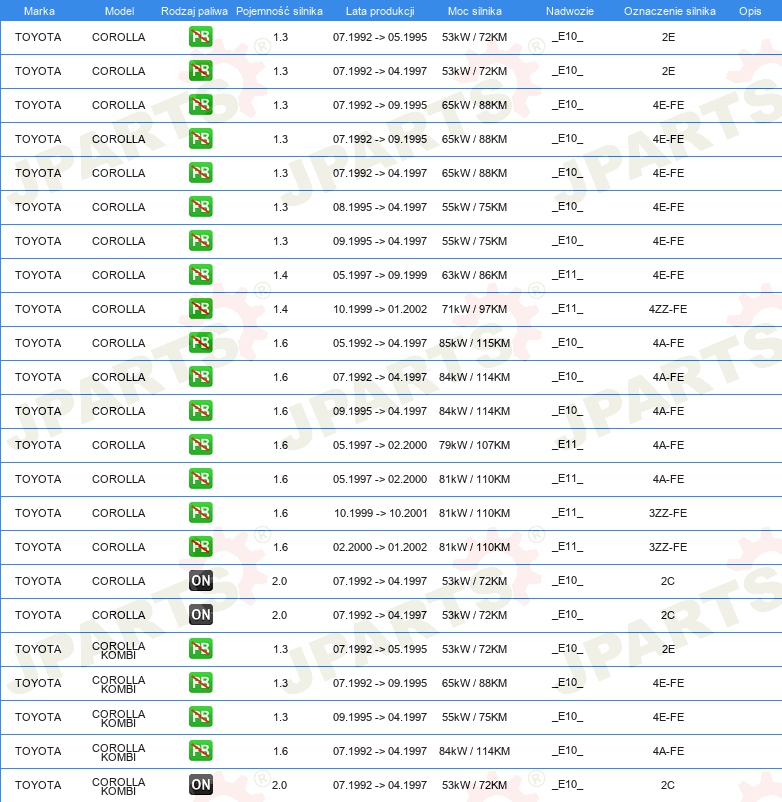Click the Opis column header

750,11
